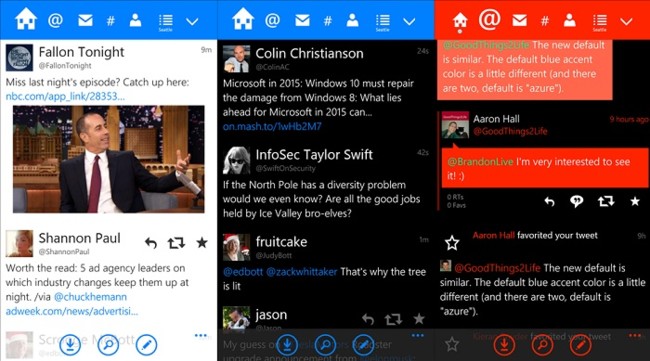
Task: Expand the chevron menu in the red panel header
Action: (626, 22)
